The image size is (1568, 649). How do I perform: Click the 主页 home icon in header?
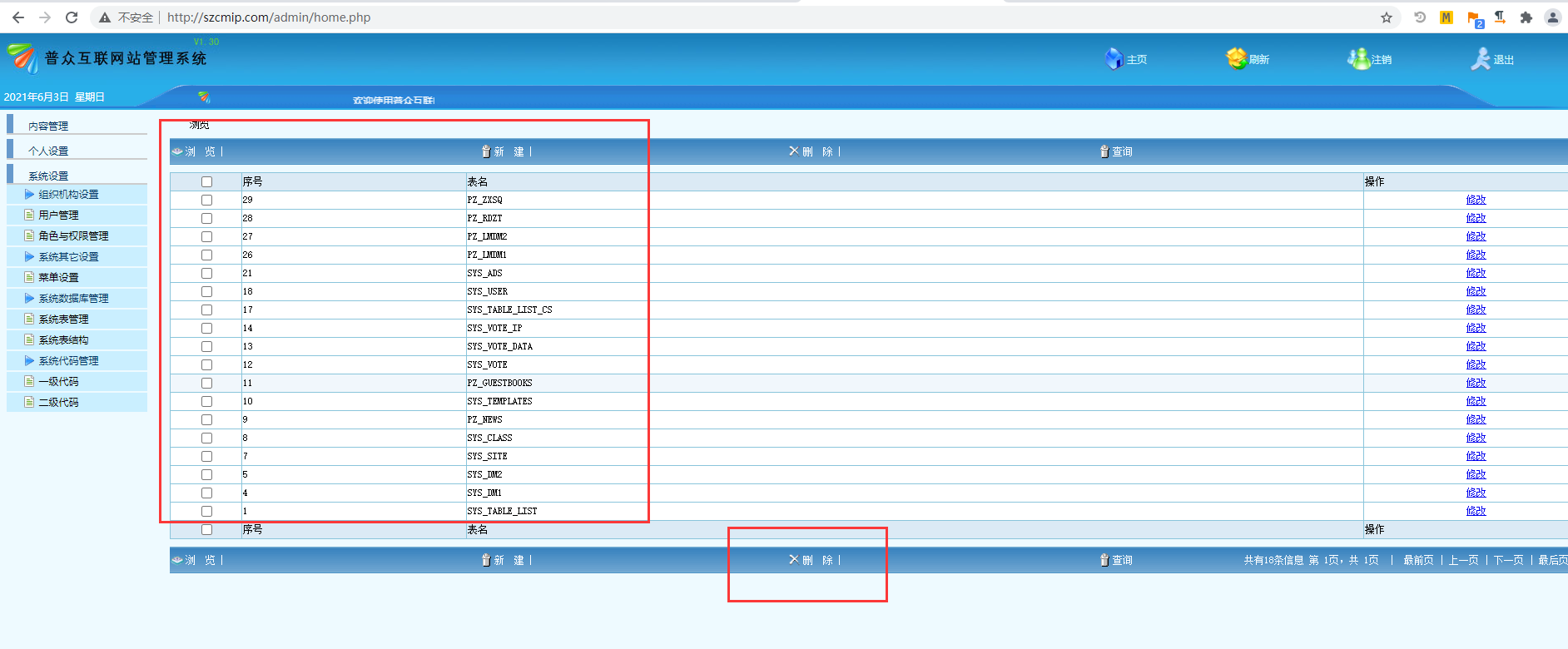point(1114,59)
